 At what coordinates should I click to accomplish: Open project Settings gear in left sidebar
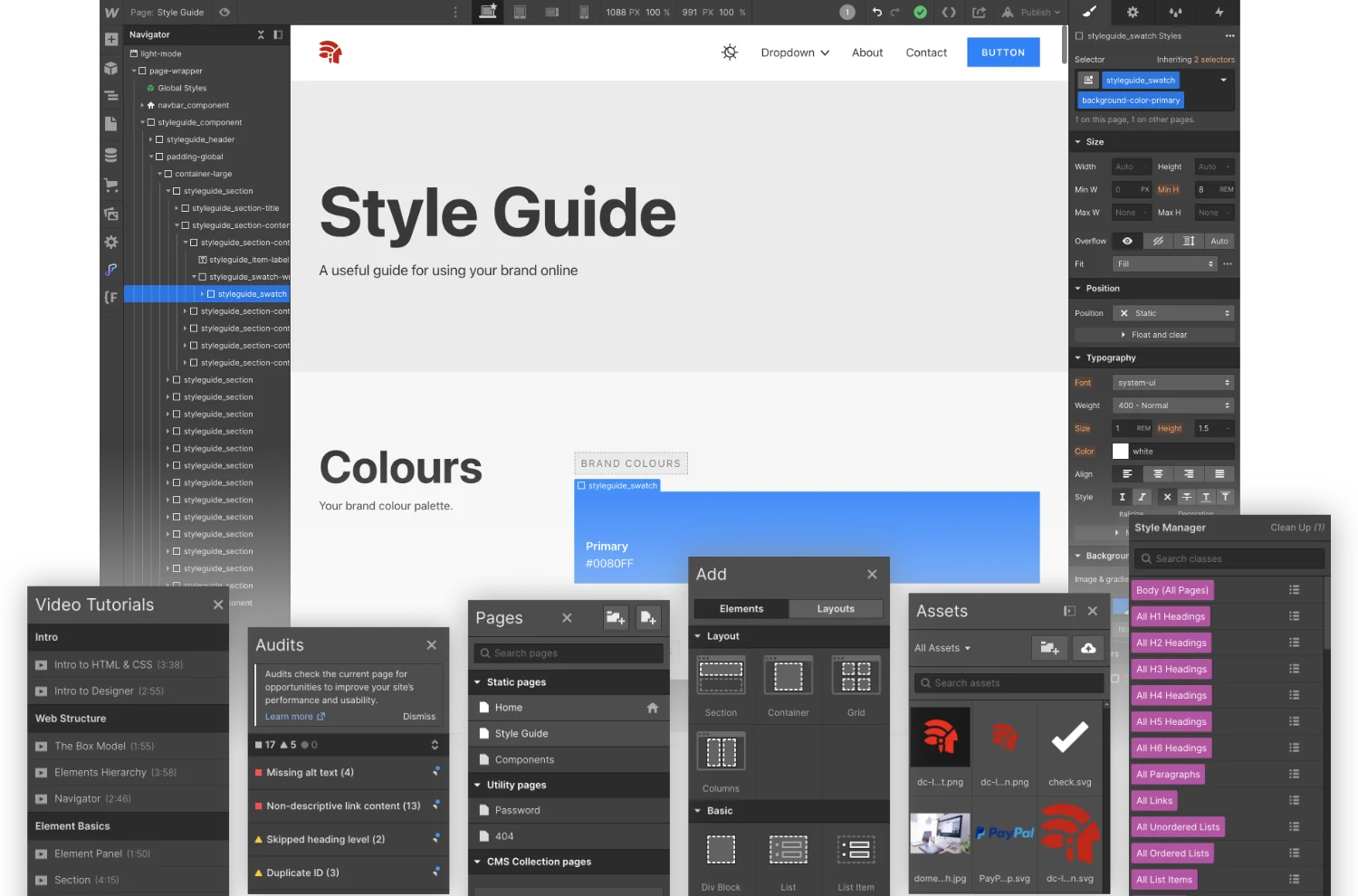[x=111, y=242]
